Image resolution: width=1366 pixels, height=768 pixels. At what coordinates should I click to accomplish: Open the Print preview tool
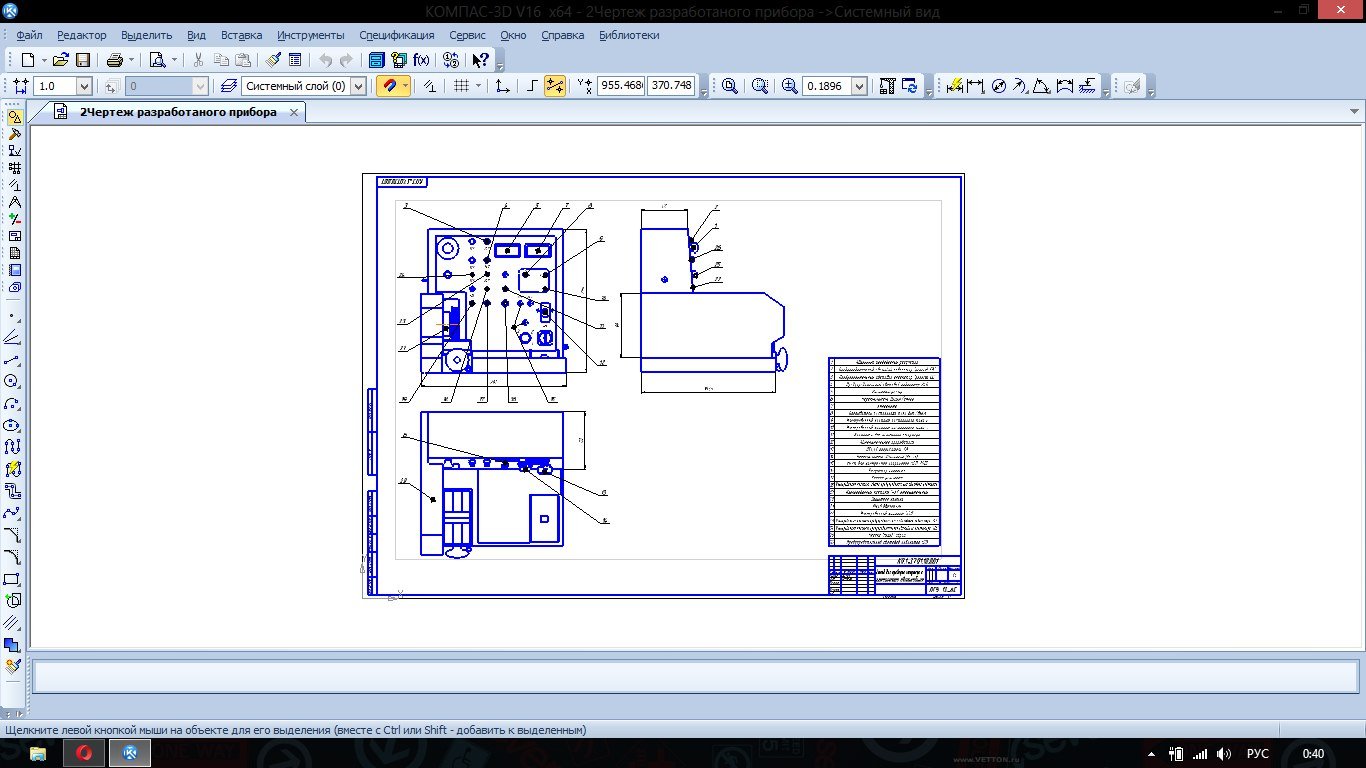158,60
